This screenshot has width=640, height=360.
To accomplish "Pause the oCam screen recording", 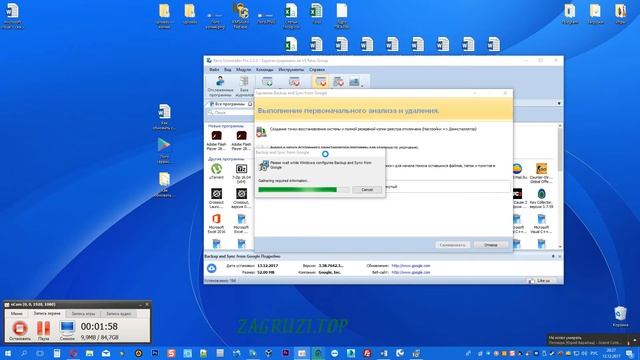I will [44, 329].
